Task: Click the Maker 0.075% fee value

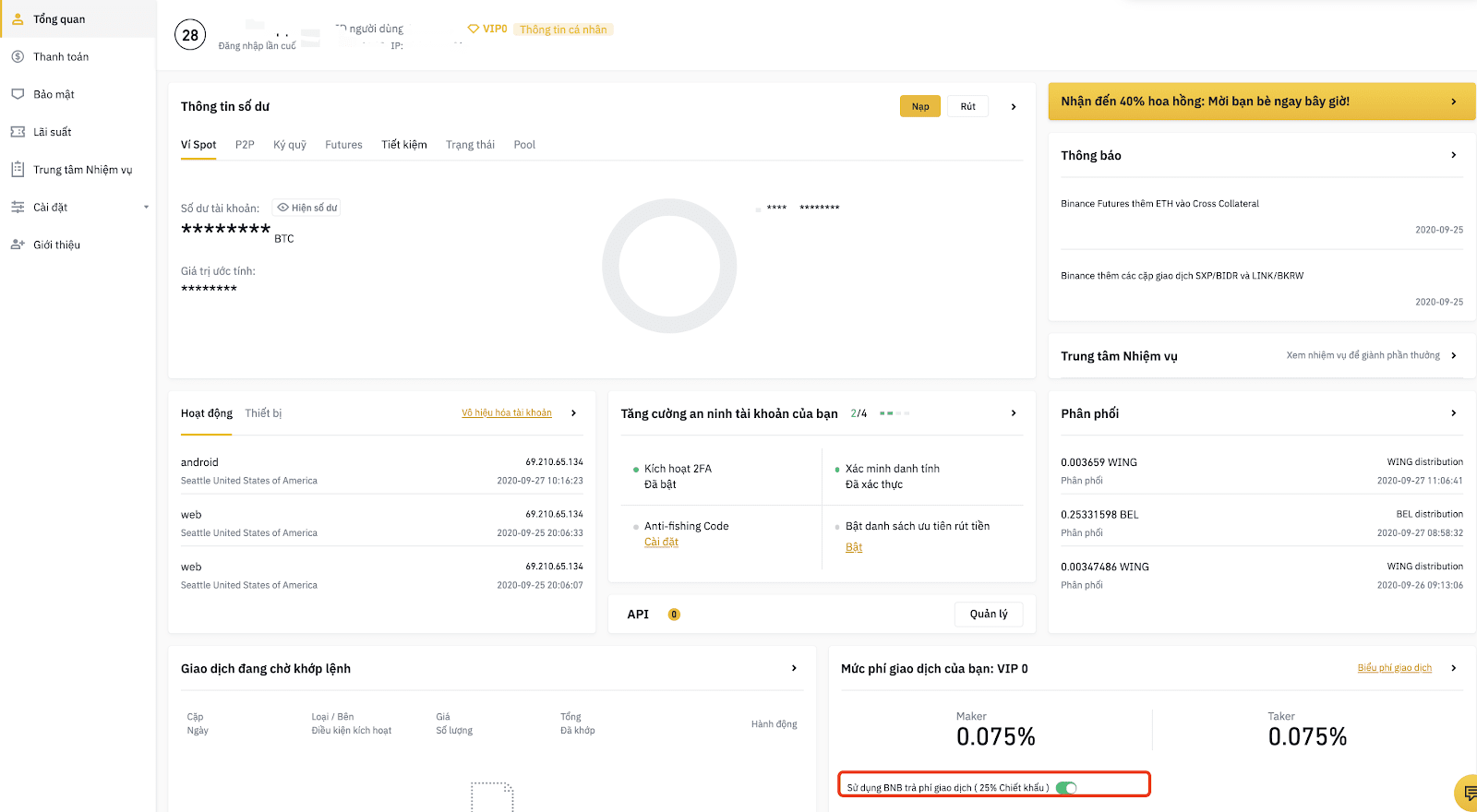Action: (x=996, y=736)
